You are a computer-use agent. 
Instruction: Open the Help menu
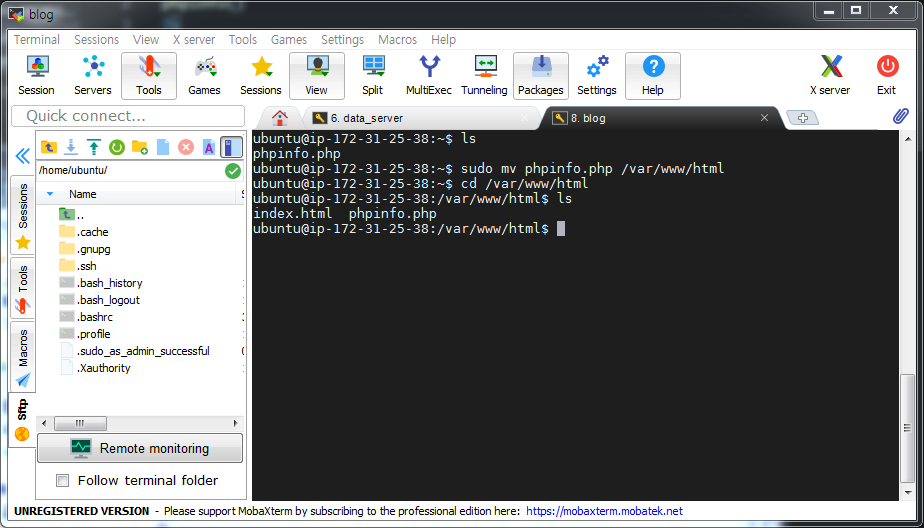tap(443, 39)
